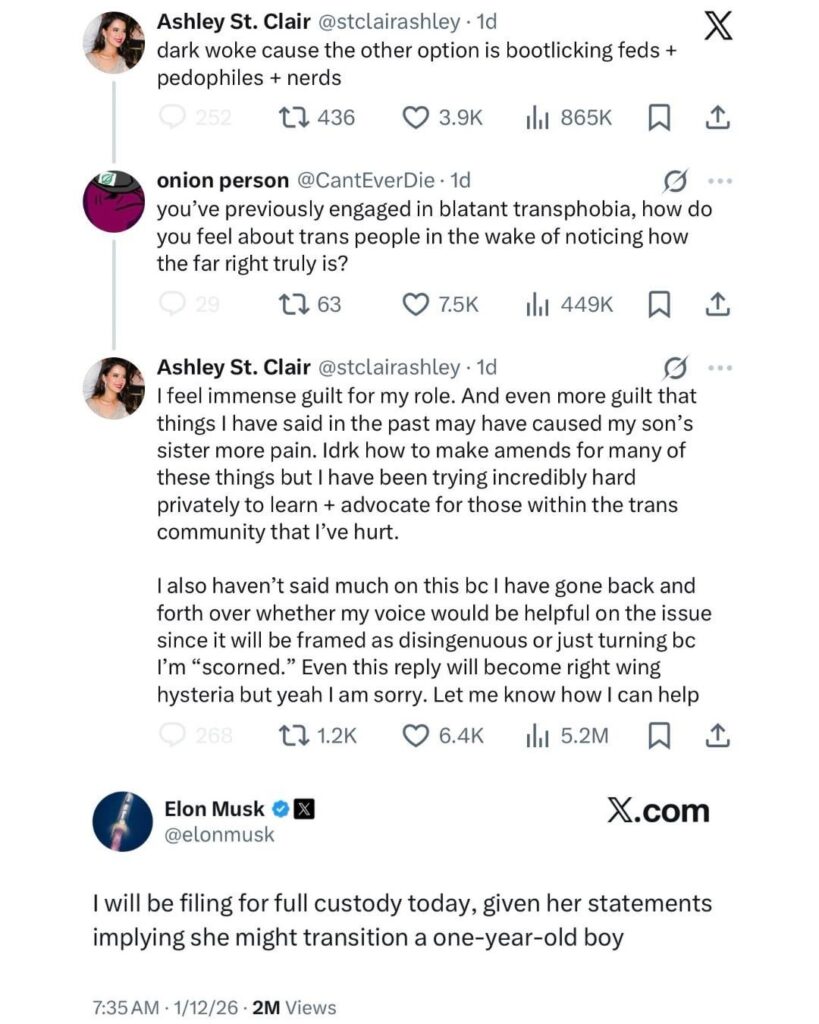
Task: Share Ashley's first tweet
Action: coord(718,117)
